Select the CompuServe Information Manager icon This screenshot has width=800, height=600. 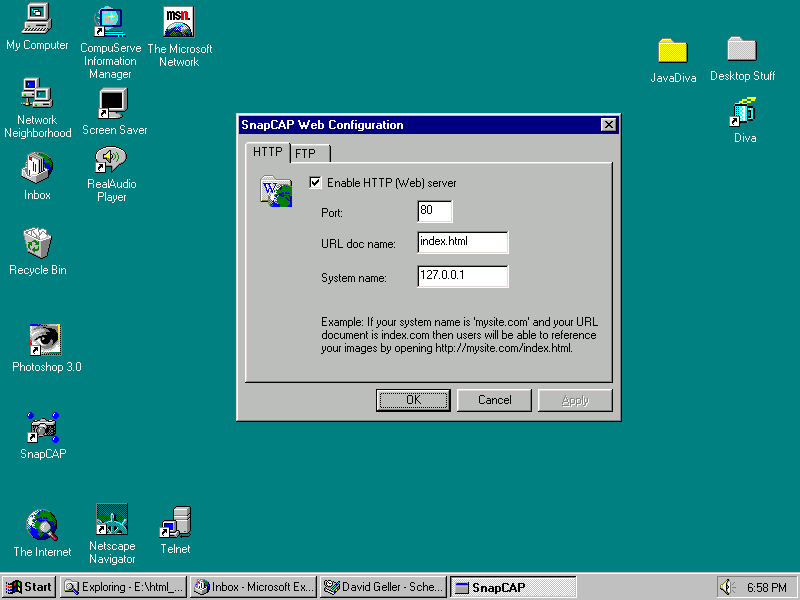[x=109, y=20]
